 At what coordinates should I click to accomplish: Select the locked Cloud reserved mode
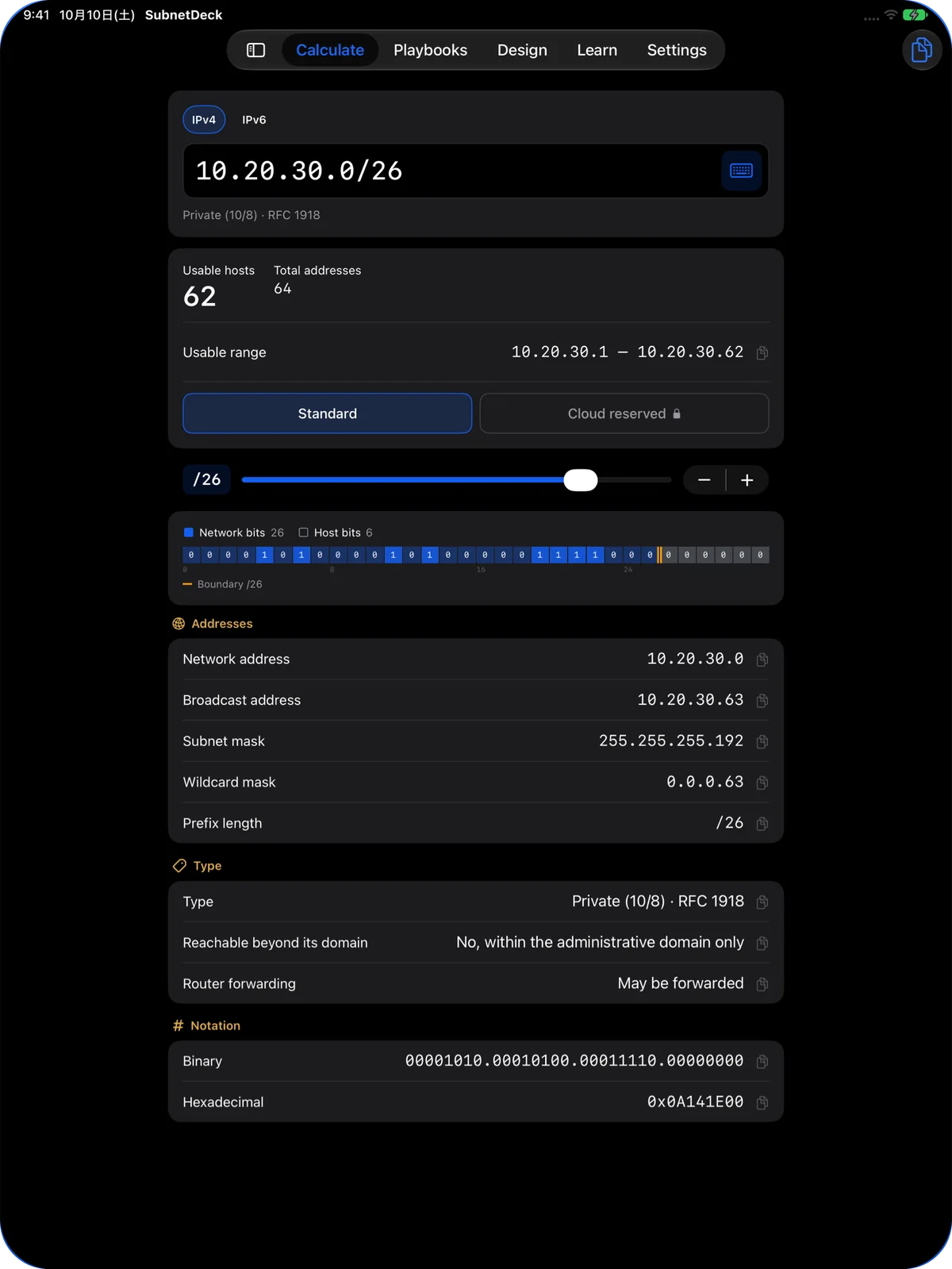coord(624,413)
